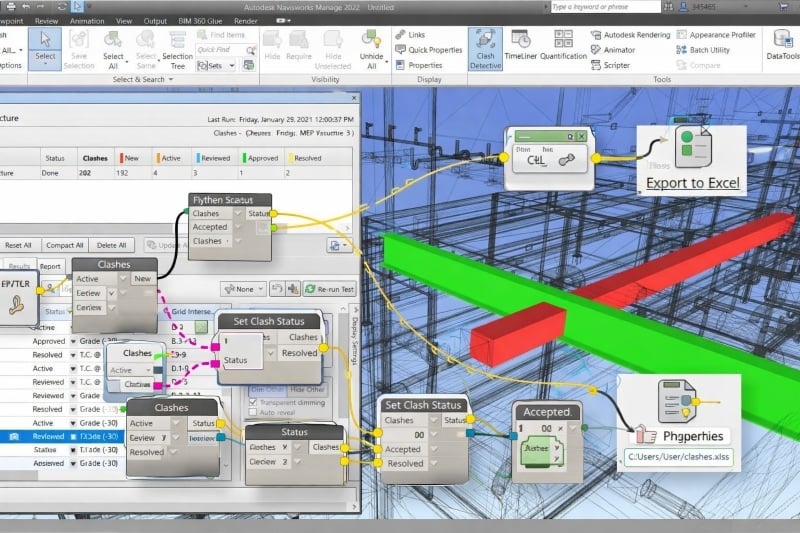Image resolution: width=800 pixels, height=533 pixels.
Task: Toggle Dim Other highlighting option
Action: pos(265,390)
